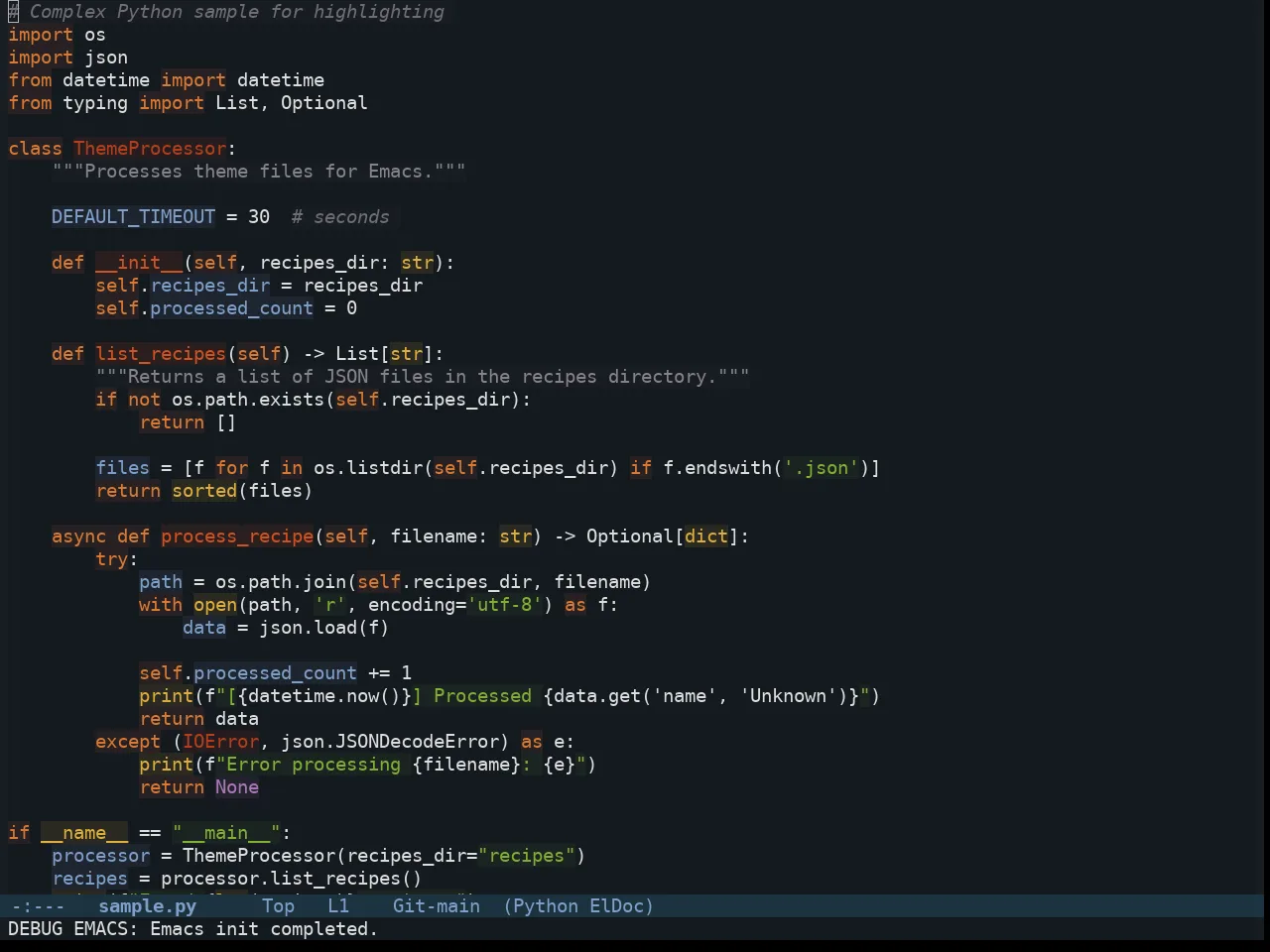
Task: Click the Top position indicator in mode line
Action: (x=278, y=906)
